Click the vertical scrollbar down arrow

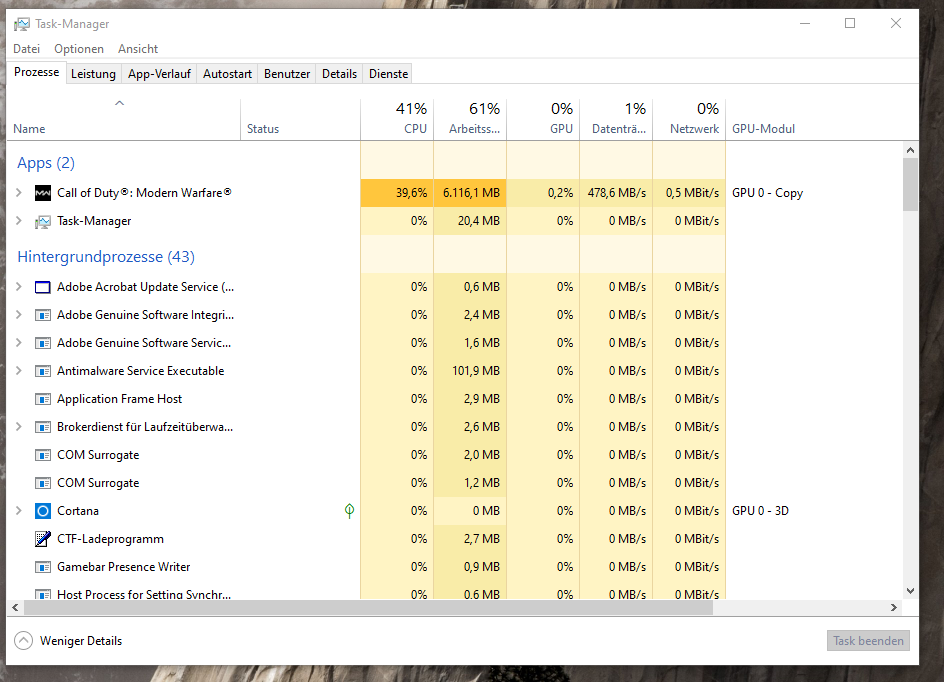point(910,591)
